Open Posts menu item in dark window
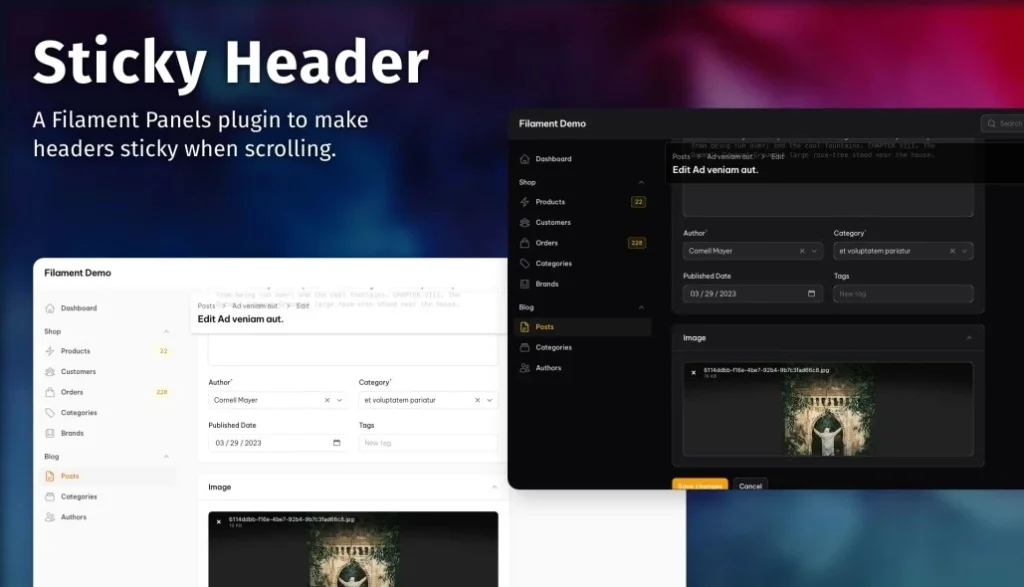 (583, 326)
